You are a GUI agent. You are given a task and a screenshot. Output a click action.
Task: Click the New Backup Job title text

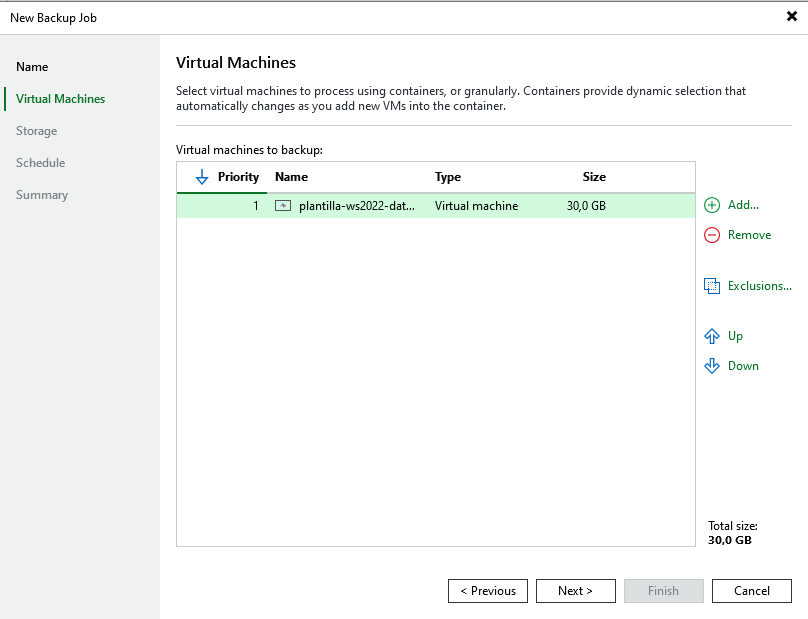click(53, 18)
